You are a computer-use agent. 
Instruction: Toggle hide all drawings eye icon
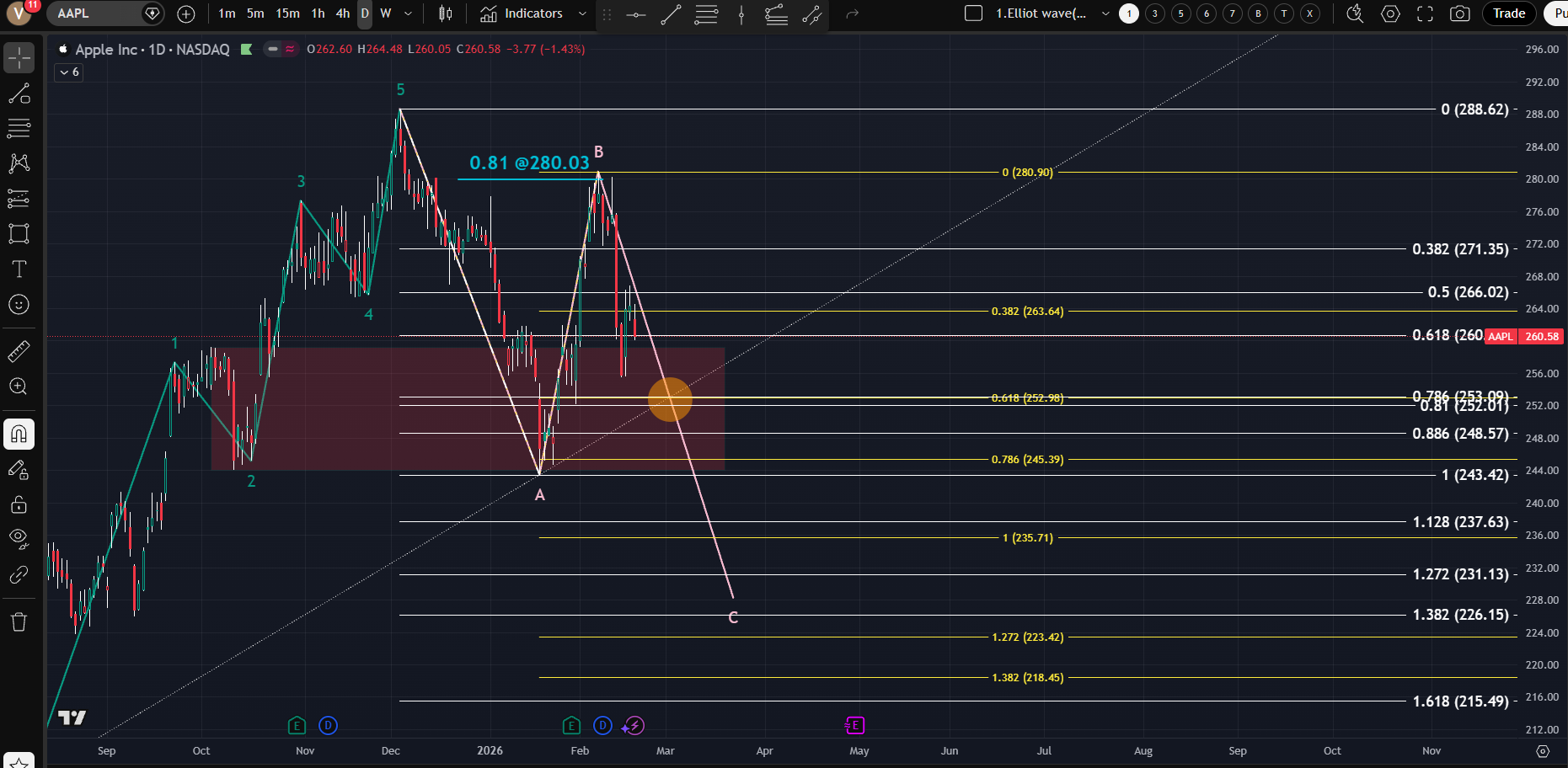point(19,538)
